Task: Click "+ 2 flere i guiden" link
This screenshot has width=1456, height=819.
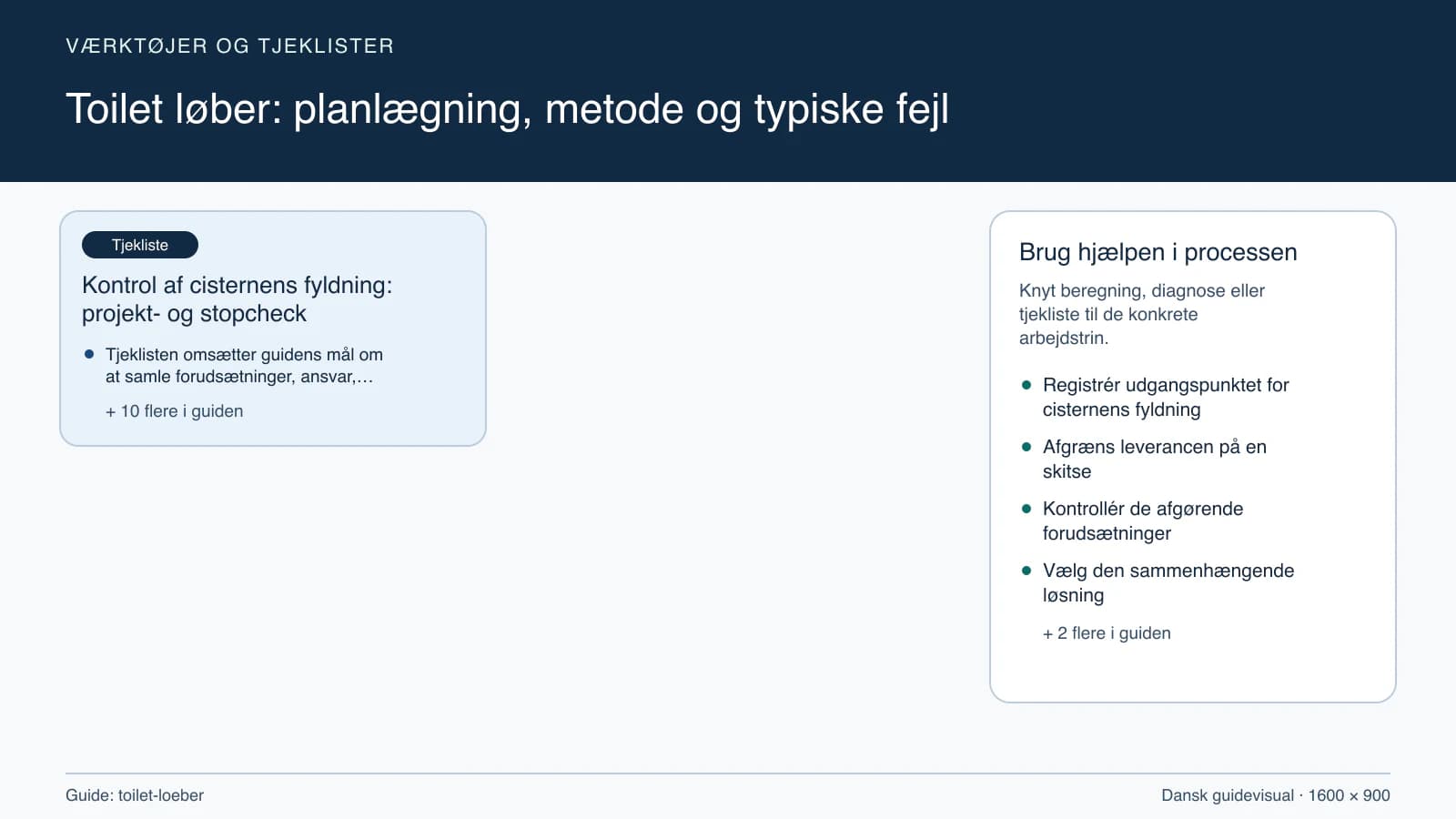Action: click(x=1107, y=633)
